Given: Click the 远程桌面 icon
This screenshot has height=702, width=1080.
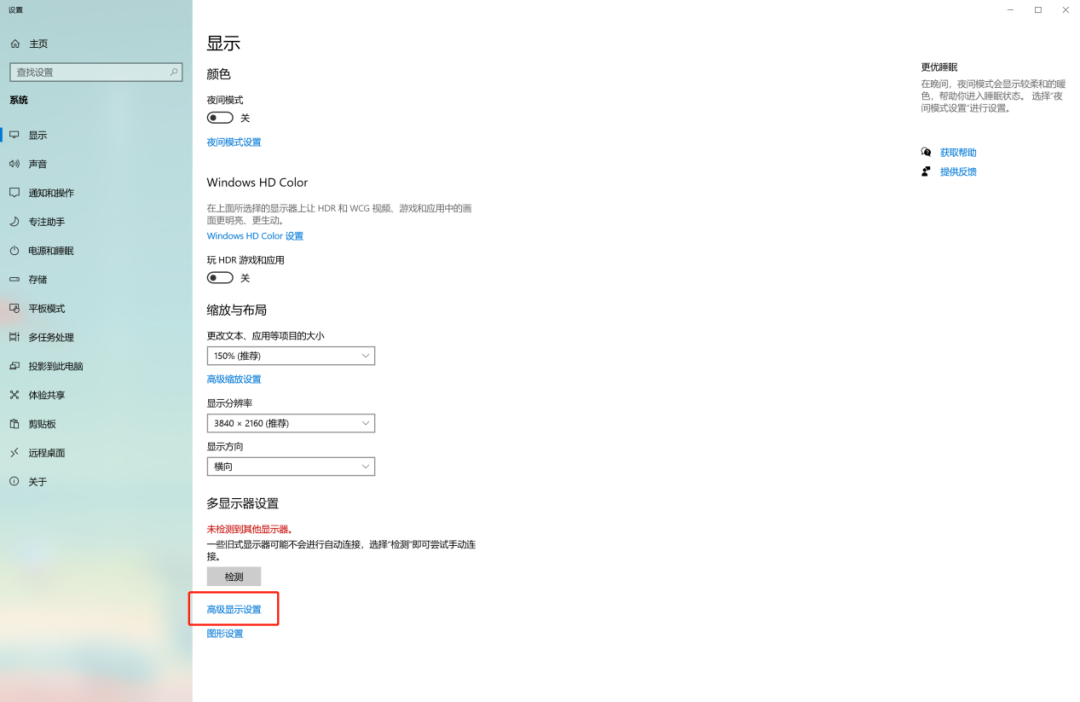Looking at the screenshot, I should pos(14,453).
